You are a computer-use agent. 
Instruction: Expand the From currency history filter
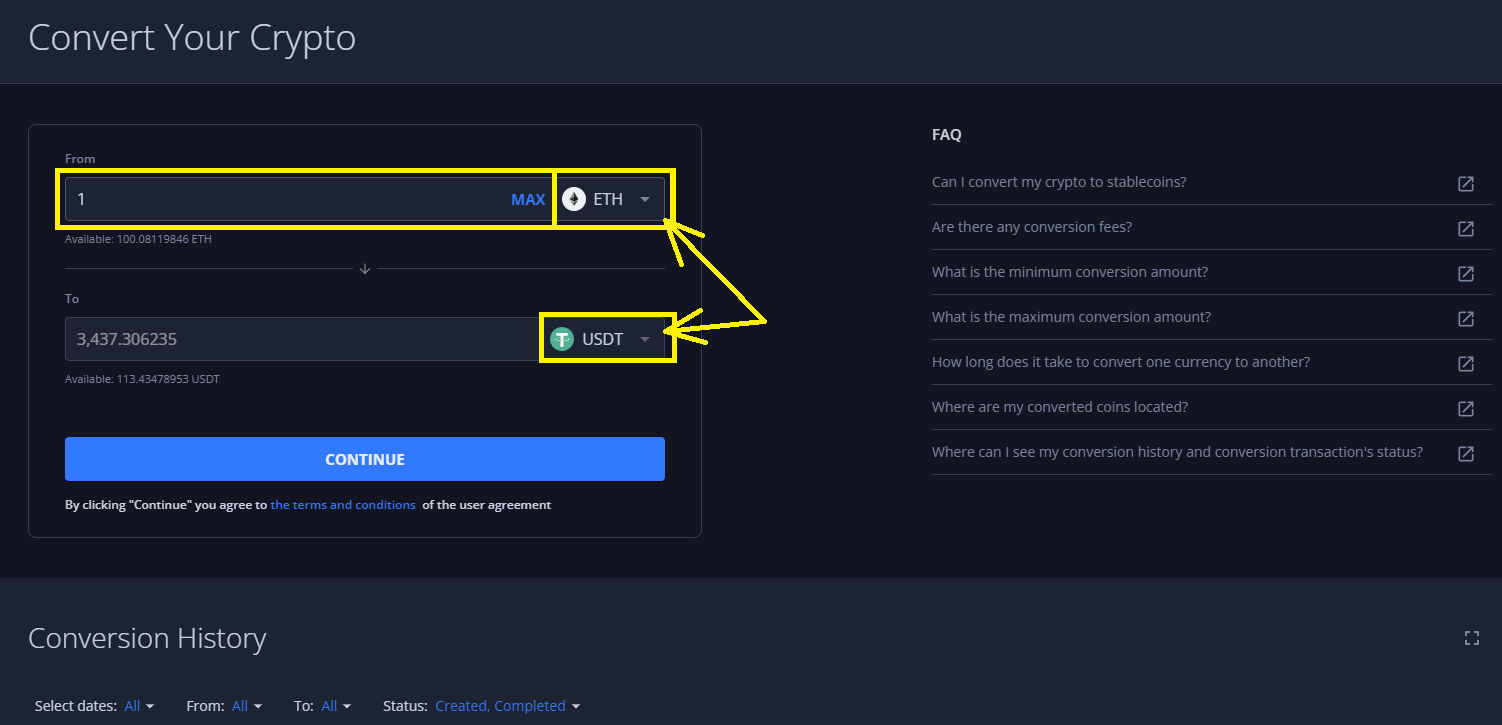[246, 706]
